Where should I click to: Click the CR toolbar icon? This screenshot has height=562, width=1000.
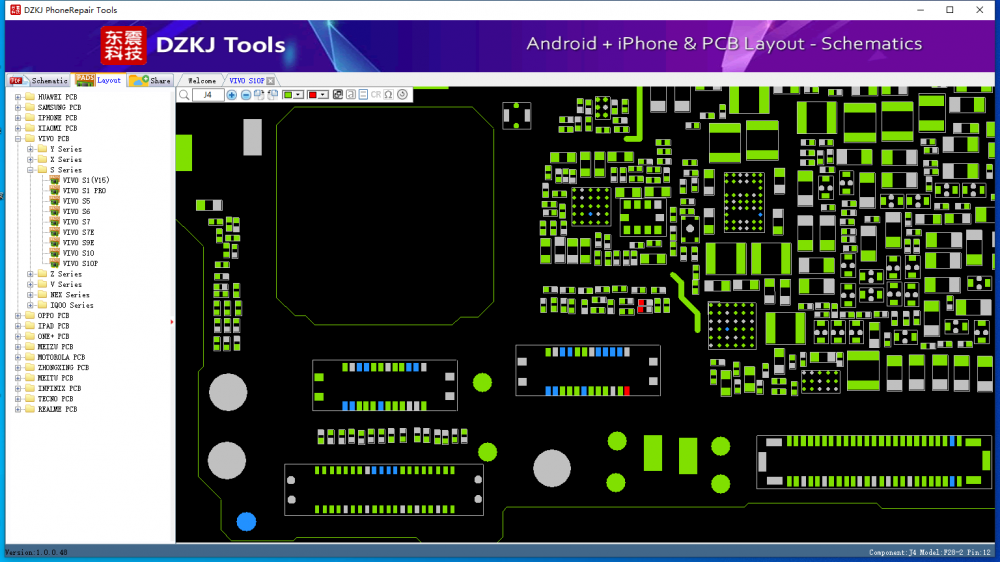click(376, 94)
